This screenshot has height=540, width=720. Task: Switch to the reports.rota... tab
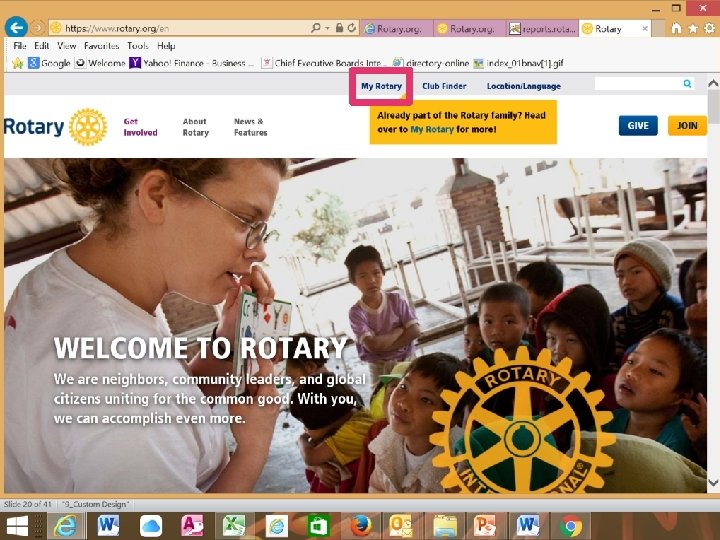[x=542, y=28]
